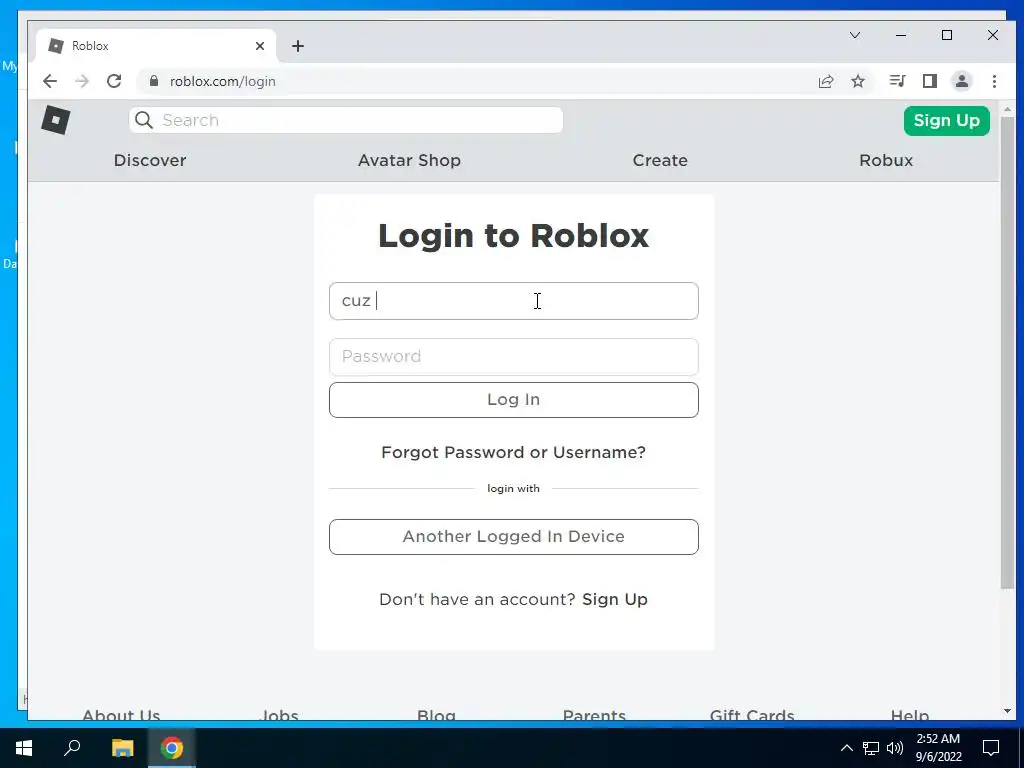
Task: Click the Password field
Action: (x=513, y=357)
